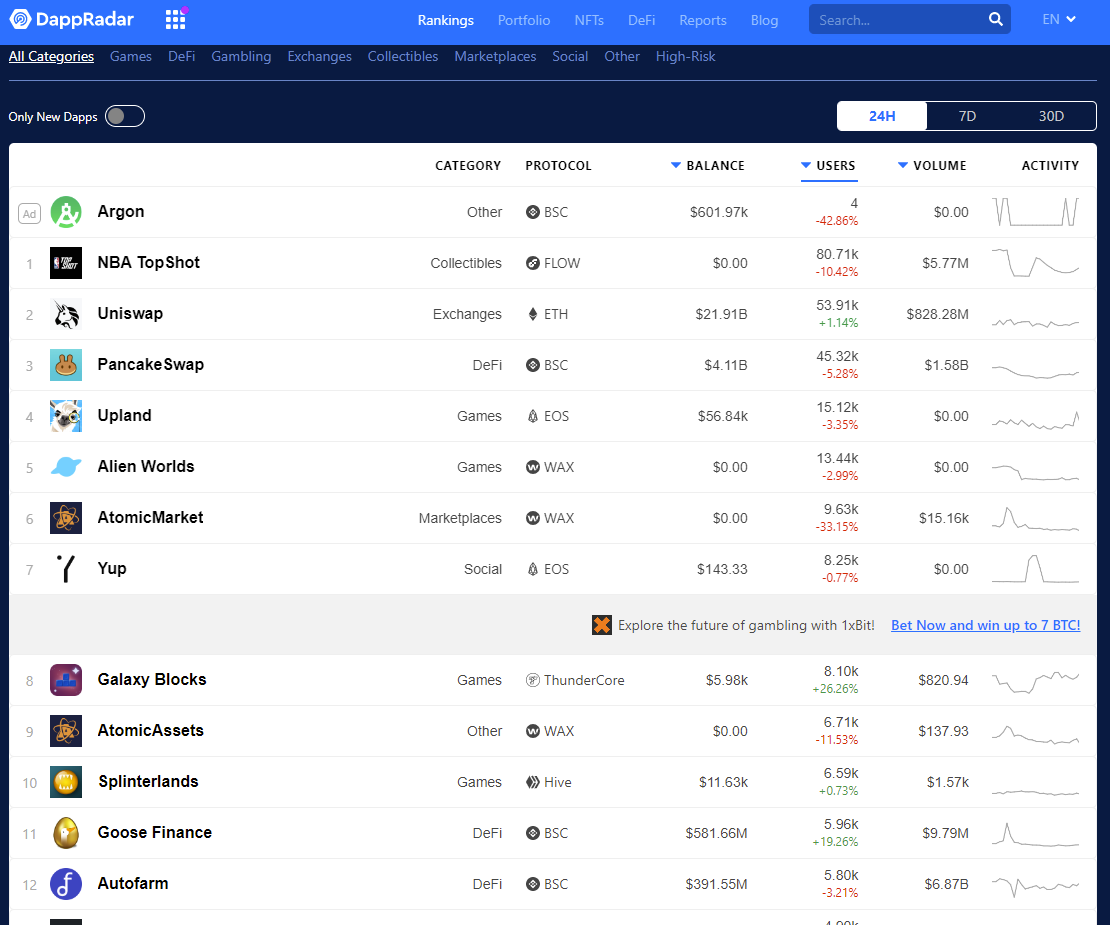Select the Marketplaces category tab

496,57
